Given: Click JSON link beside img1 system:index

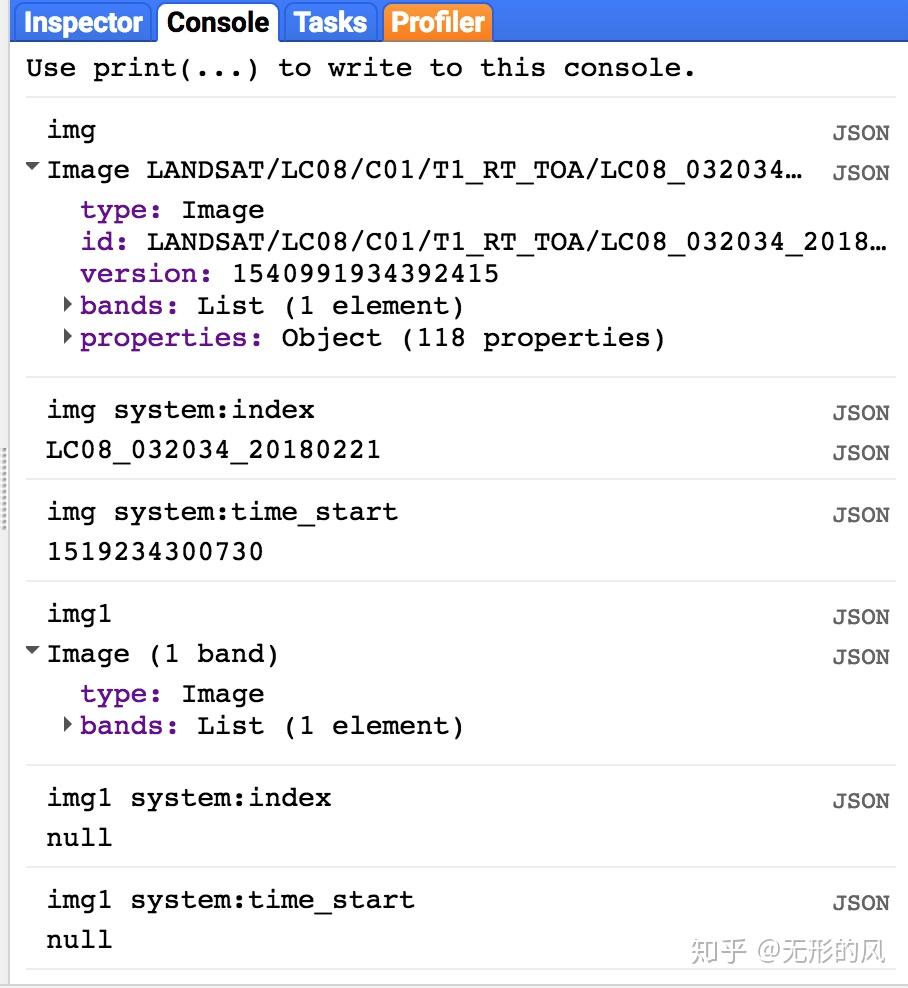Looking at the screenshot, I should 860,801.
